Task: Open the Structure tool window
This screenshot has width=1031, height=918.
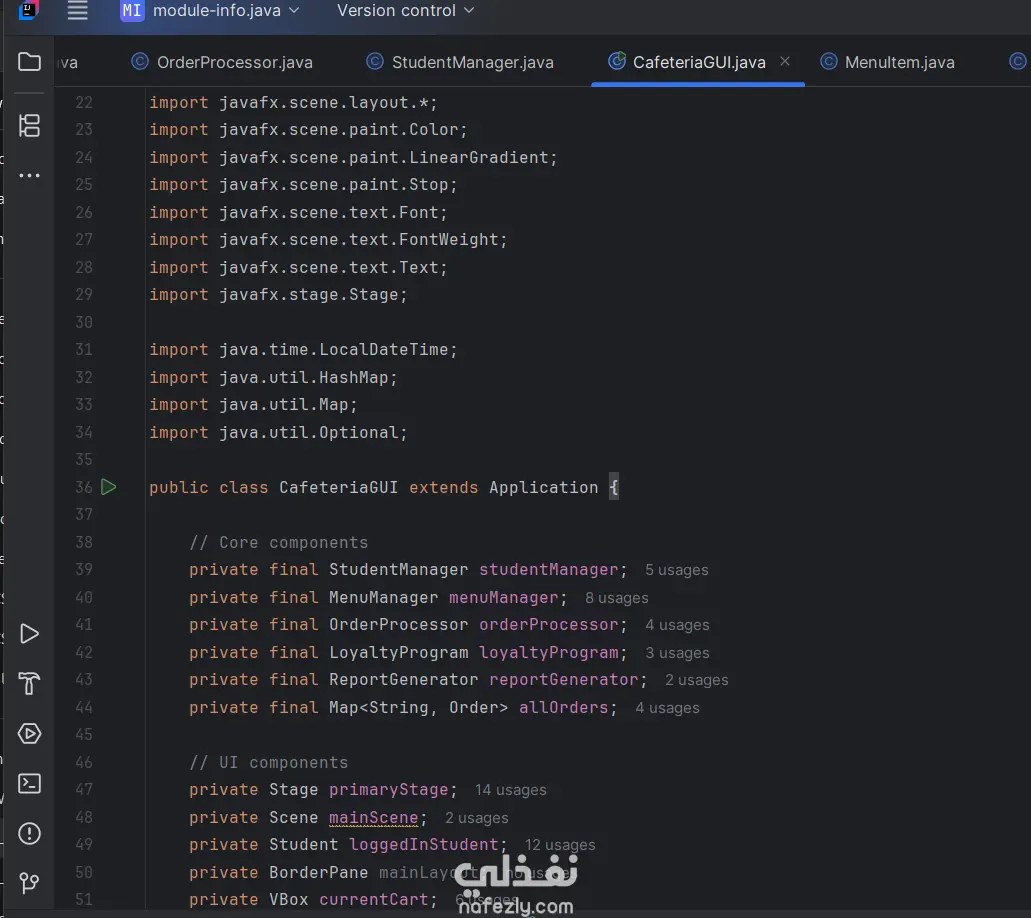Action: pyautogui.click(x=29, y=126)
